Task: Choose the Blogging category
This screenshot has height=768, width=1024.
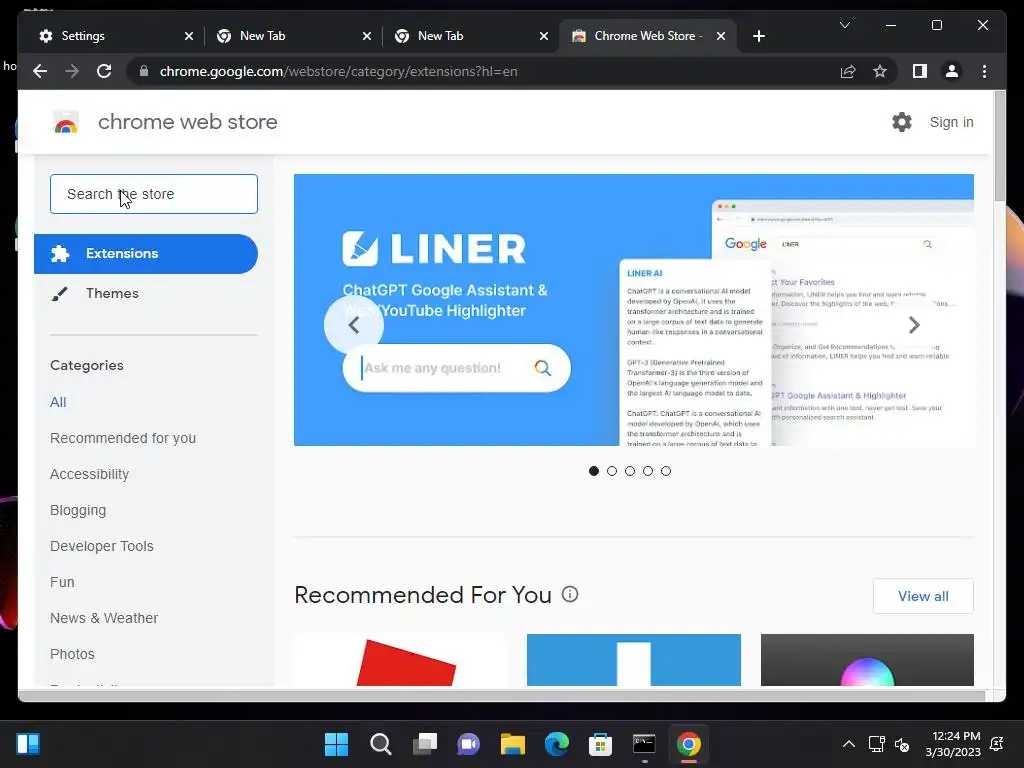Action: click(78, 510)
